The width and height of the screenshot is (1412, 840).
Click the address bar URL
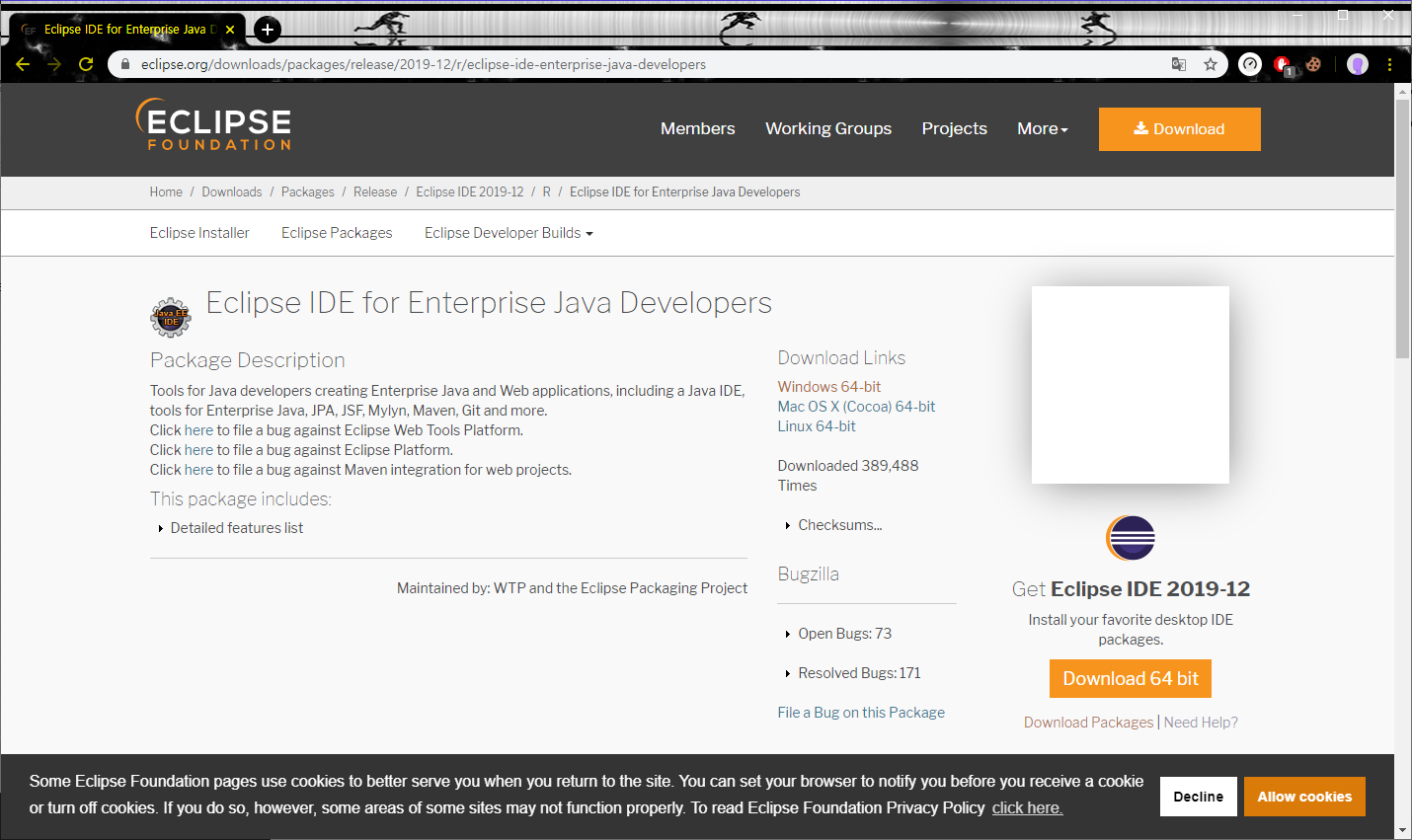click(424, 64)
